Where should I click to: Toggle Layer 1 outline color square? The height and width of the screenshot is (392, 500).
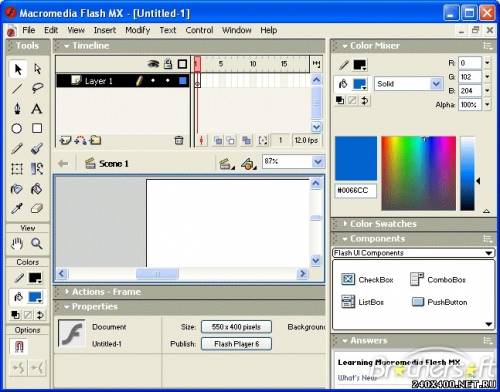click(x=183, y=81)
